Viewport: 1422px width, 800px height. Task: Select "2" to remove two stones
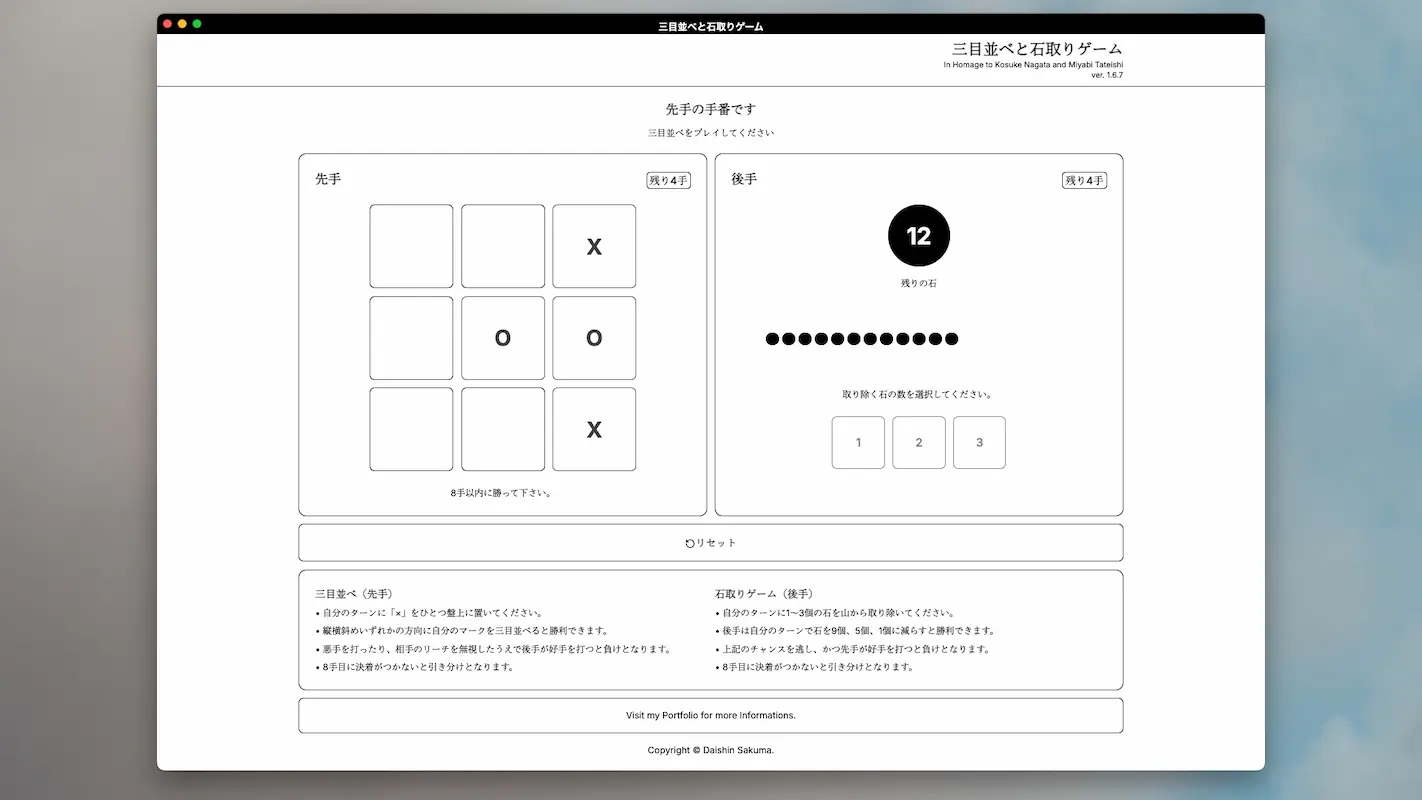pos(918,442)
